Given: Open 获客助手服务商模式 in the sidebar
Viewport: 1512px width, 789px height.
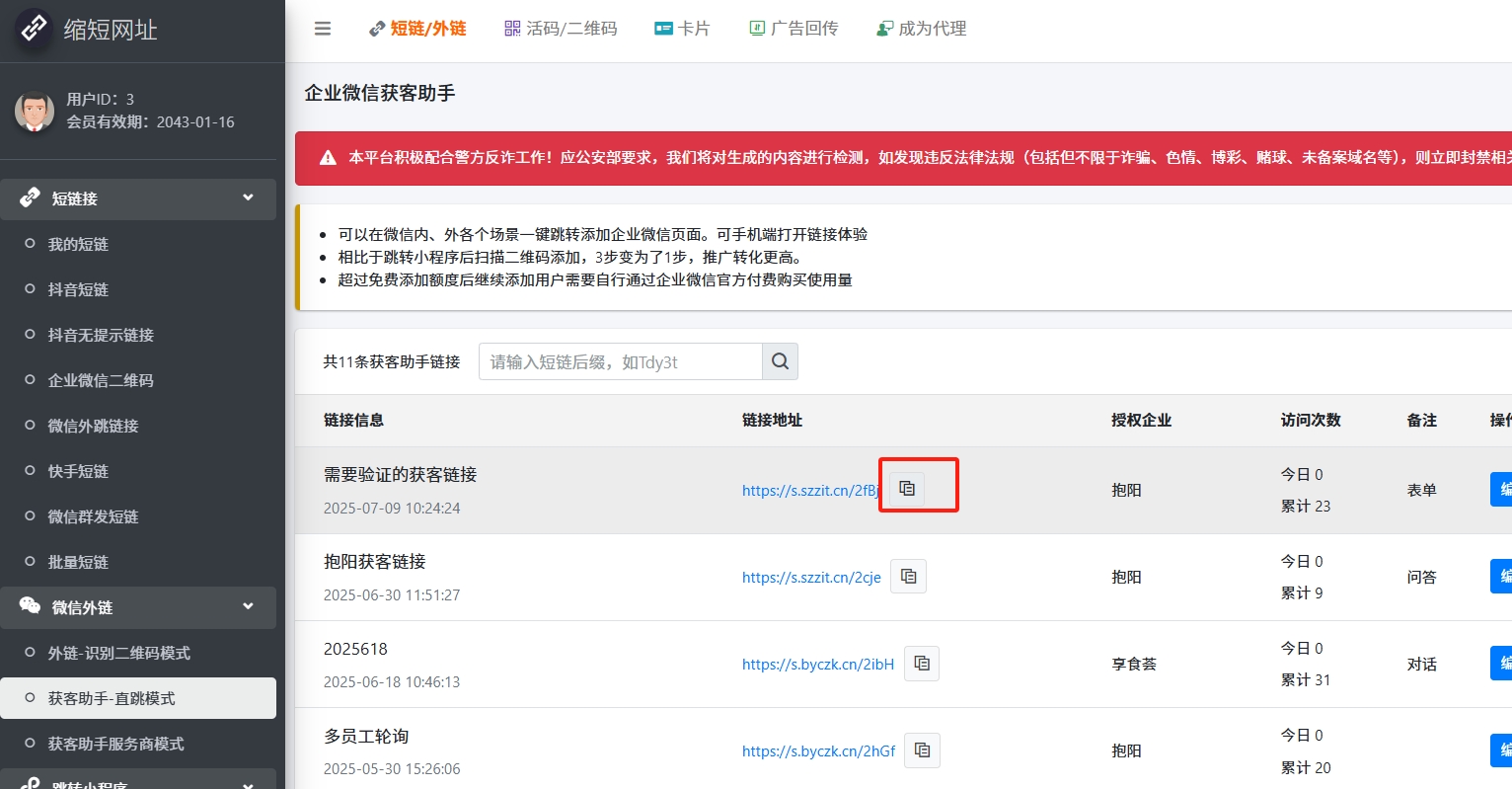Looking at the screenshot, I should coord(115,744).
